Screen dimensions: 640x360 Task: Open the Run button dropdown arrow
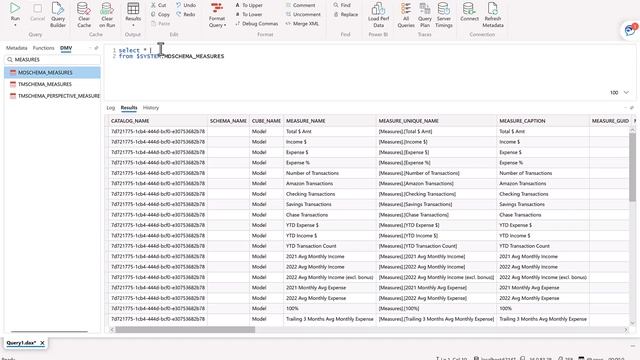pyautogui.click(x=15, y=25)
